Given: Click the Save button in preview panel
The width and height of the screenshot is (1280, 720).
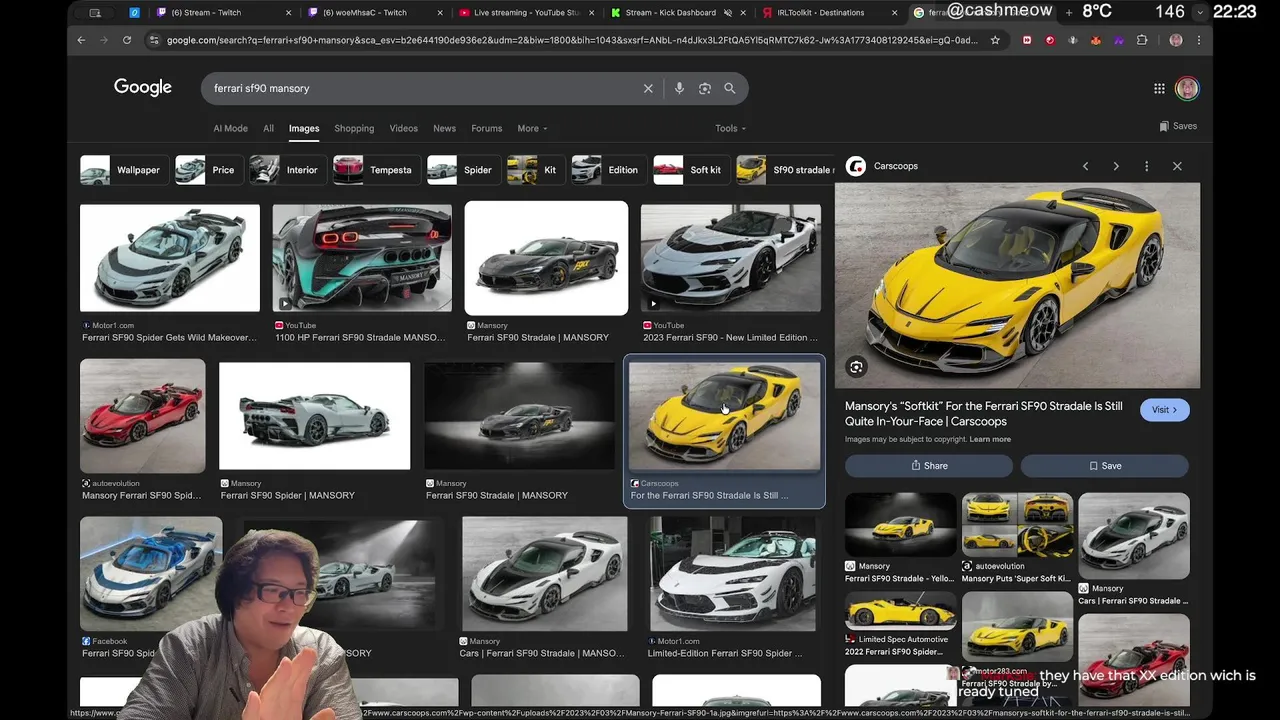Looking at the screenshot, I should tap(1105, 466).
